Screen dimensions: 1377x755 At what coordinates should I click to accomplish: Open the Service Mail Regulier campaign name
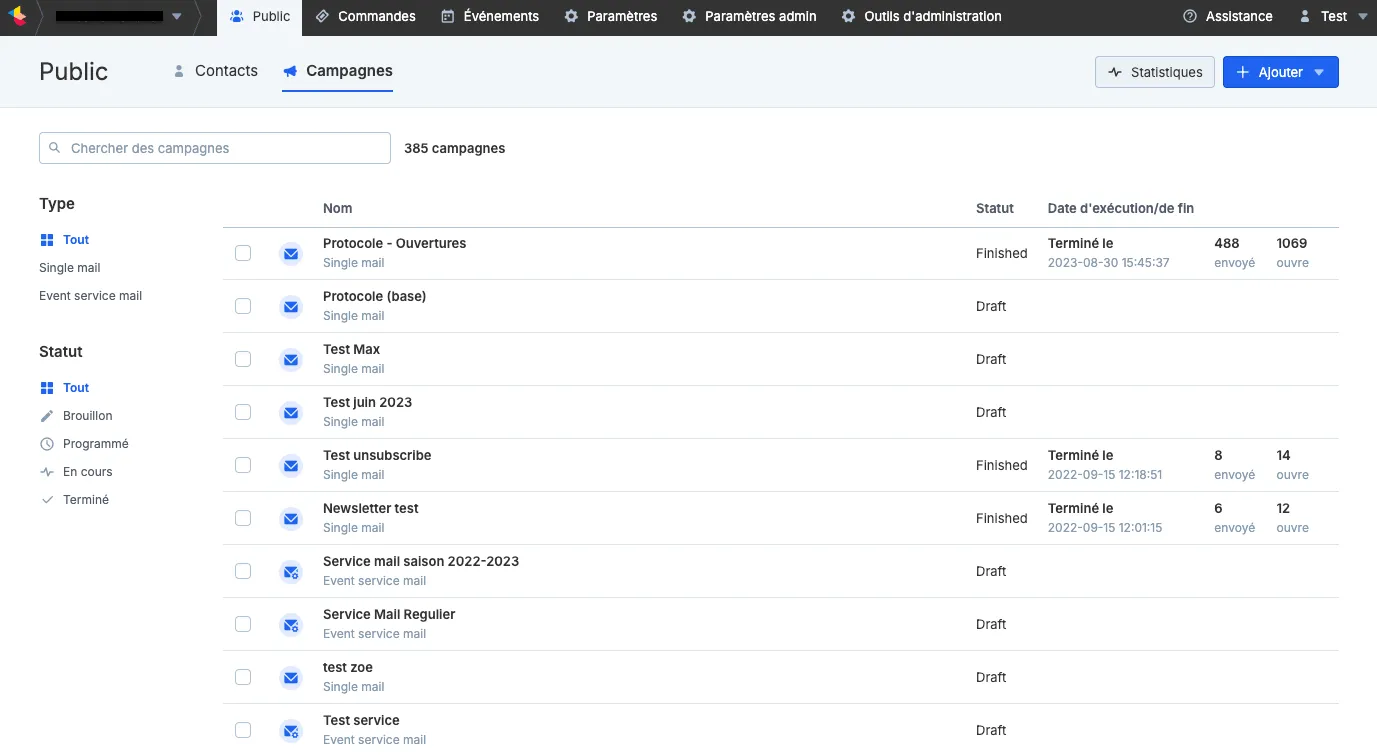389,614
